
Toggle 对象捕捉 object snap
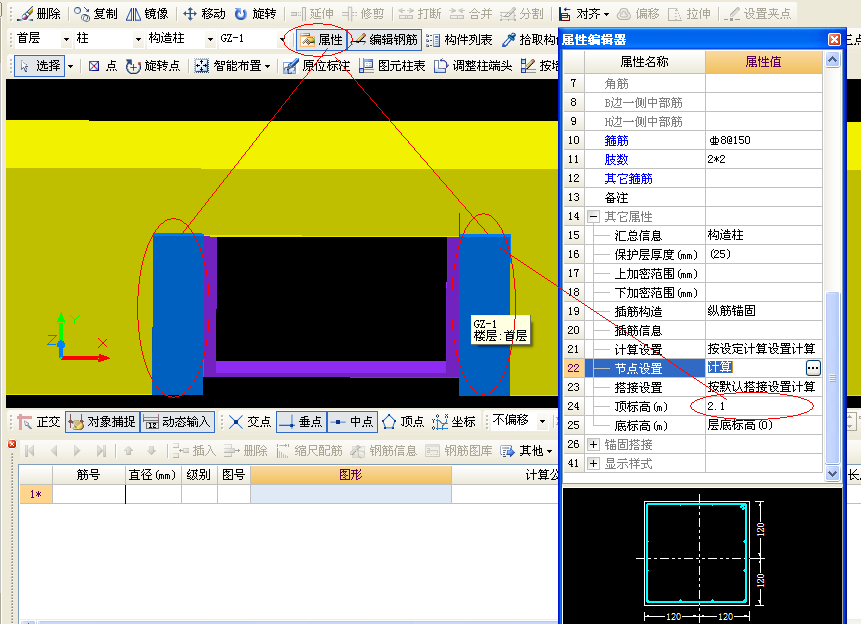[x=102, y=422]
